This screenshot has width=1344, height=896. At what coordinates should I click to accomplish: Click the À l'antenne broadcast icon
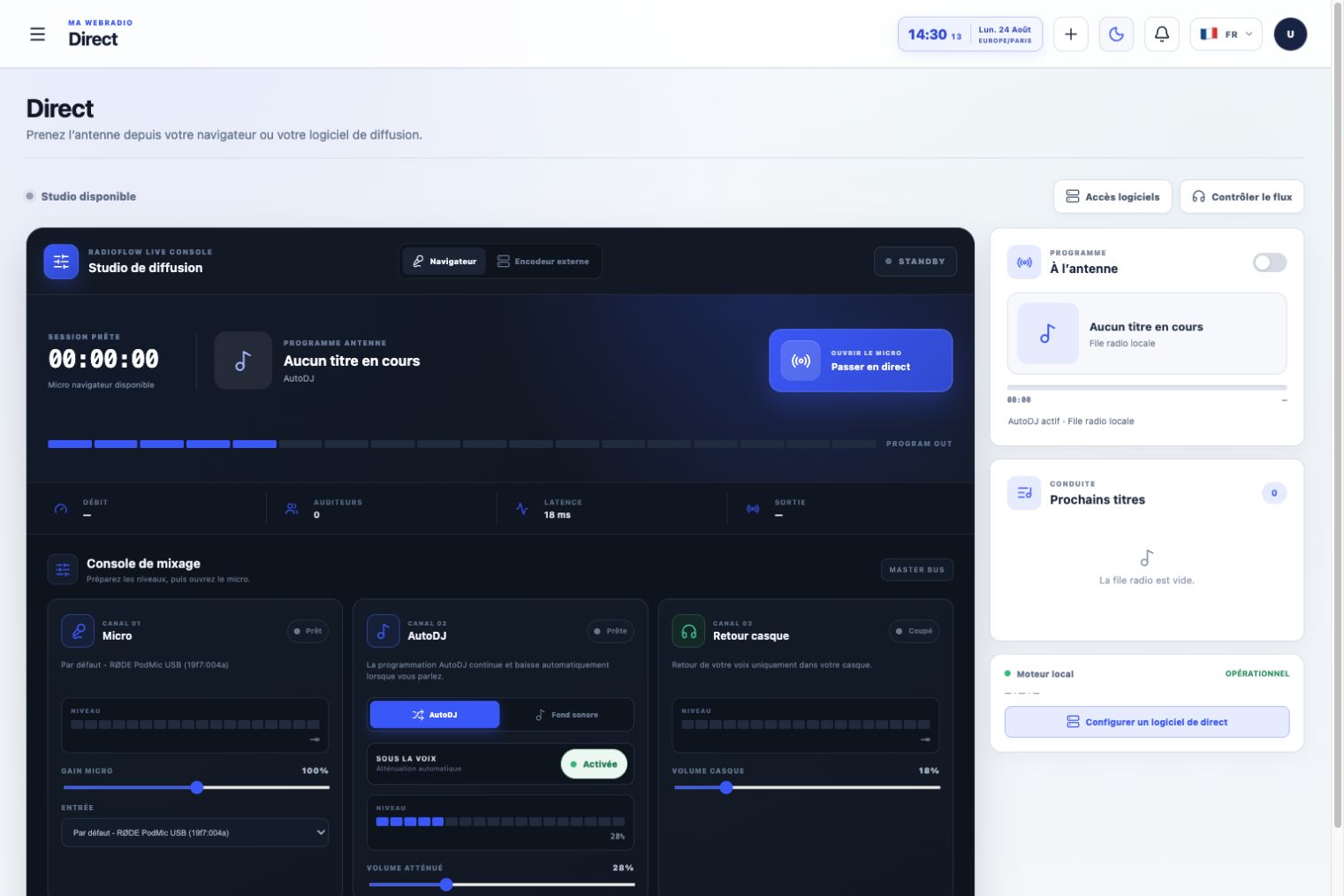click(1024, 262)
